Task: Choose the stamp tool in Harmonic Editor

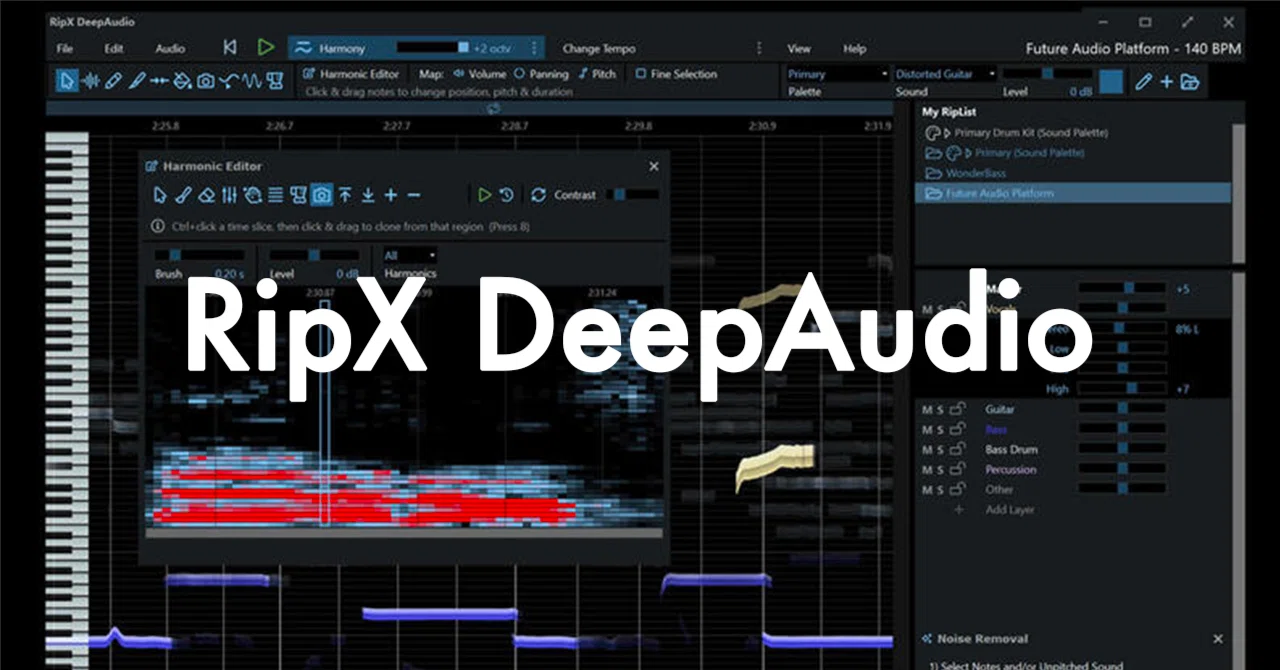Action: click(x=298, y=195)
